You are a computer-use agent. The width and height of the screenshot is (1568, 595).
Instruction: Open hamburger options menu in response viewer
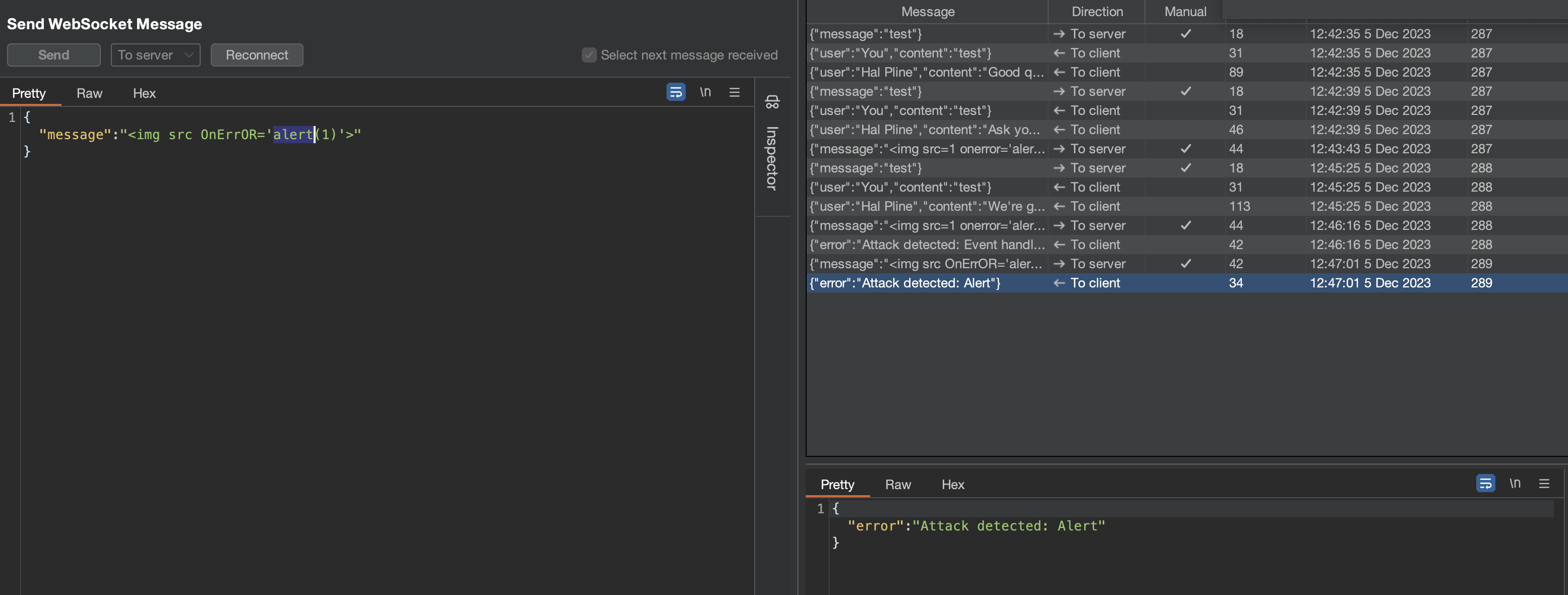tap(1544, 484)
